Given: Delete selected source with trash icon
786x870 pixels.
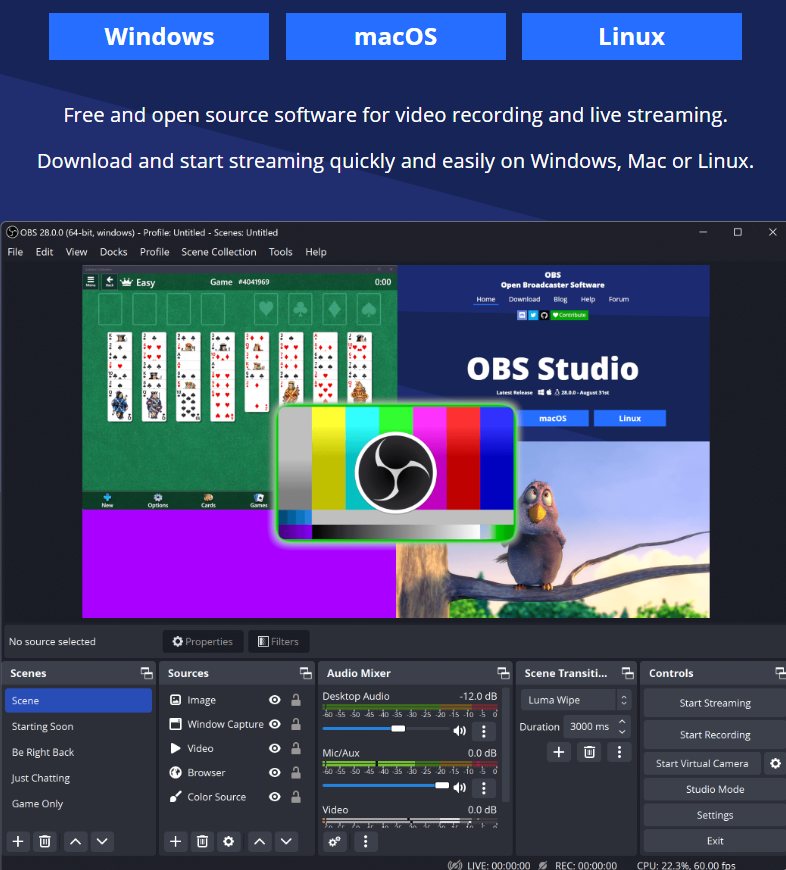Looking at the screenshot, I should [x=202, y=842].
